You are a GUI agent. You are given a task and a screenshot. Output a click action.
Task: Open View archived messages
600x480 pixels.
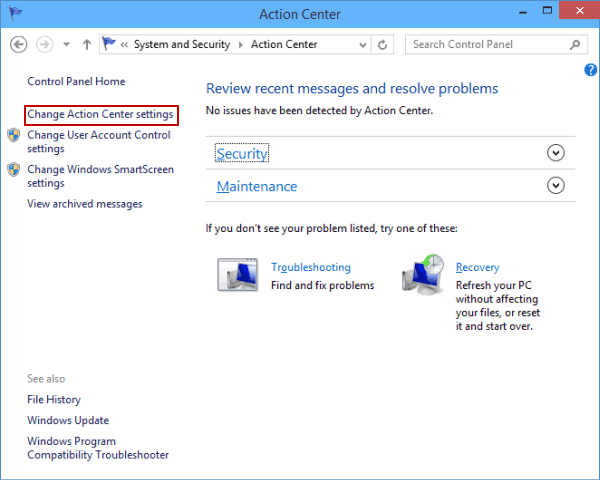85,204
